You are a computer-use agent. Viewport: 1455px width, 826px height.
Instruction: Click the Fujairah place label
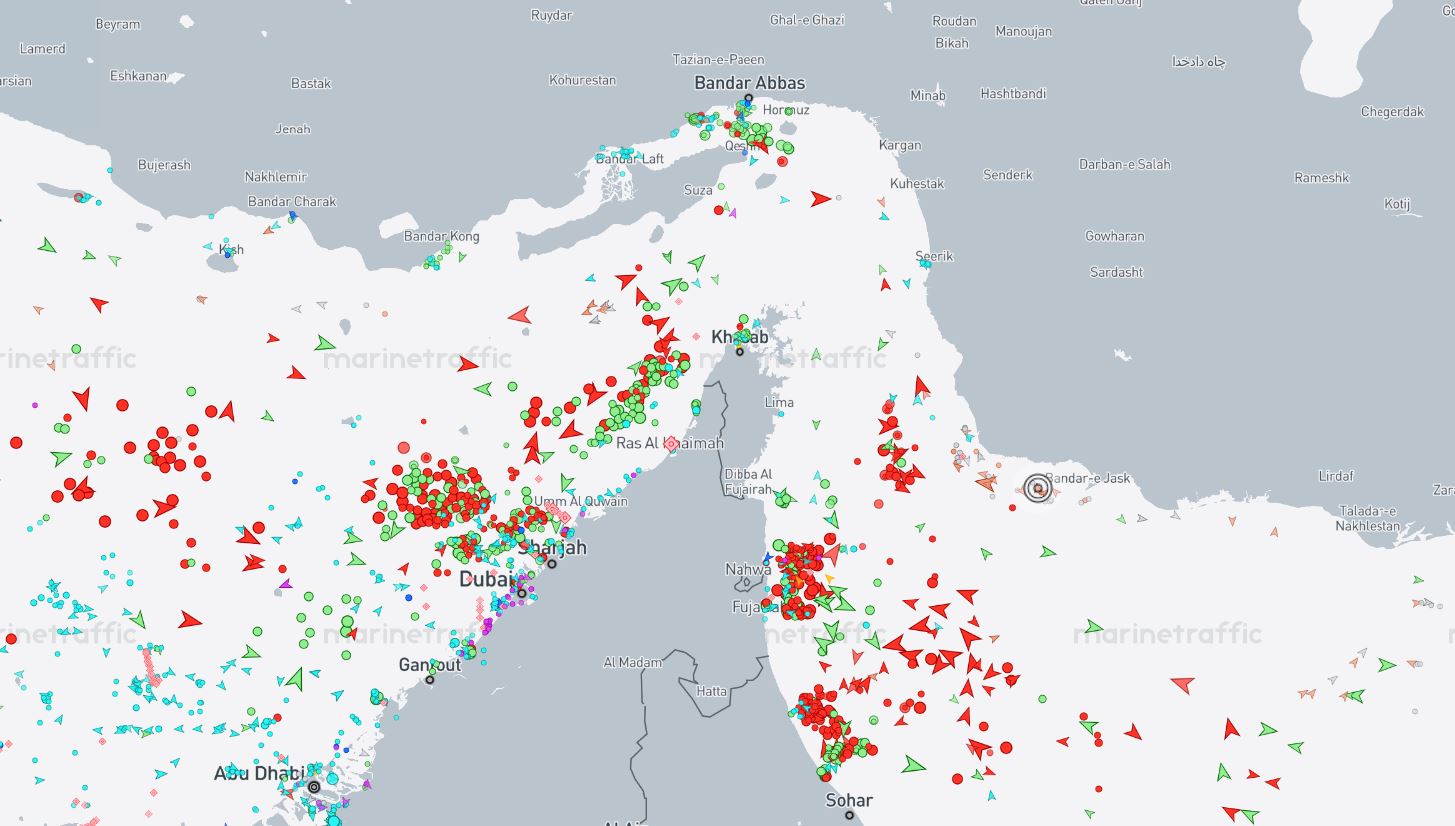click(753, 607)
